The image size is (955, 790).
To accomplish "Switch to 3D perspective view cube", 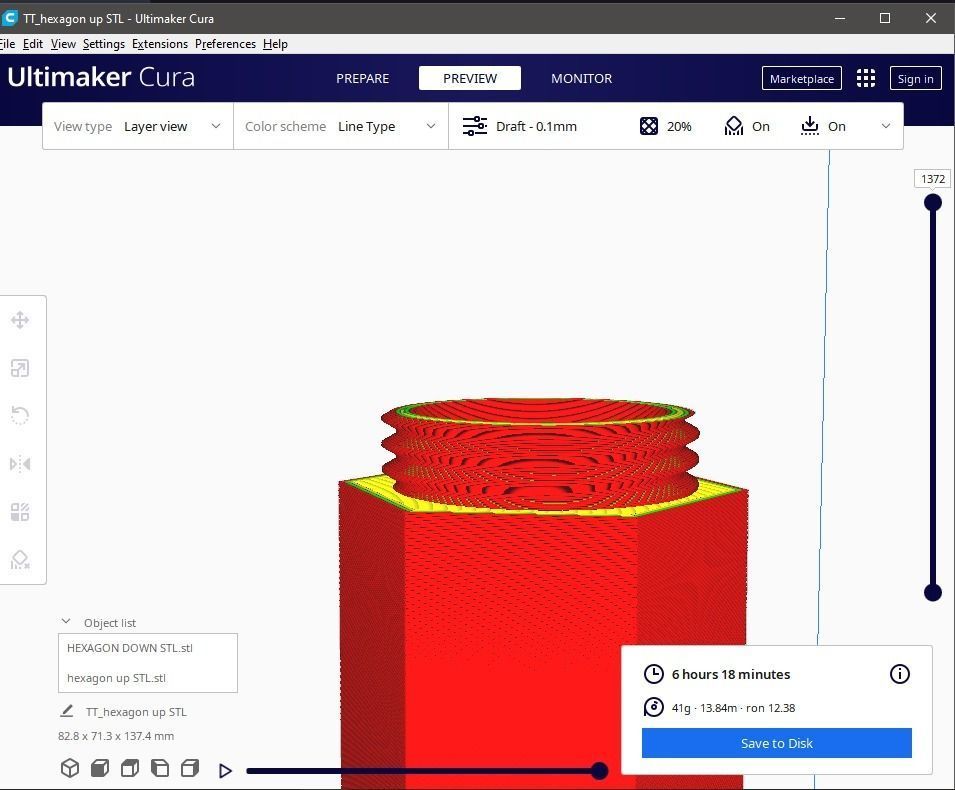I will coord(70,768).
